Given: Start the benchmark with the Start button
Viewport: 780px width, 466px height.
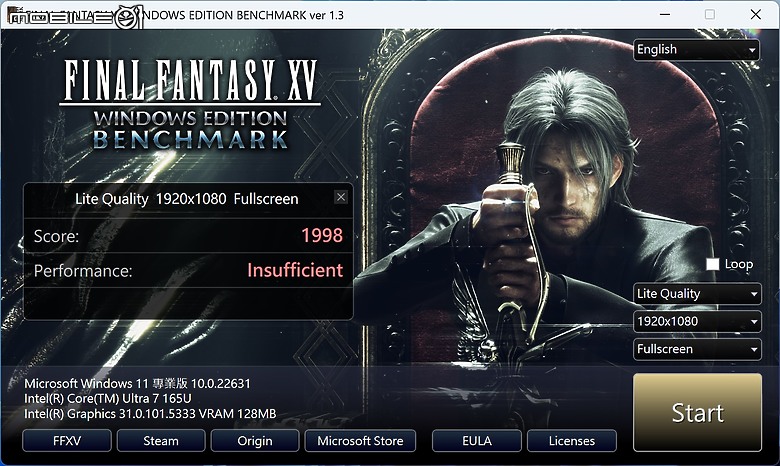Looking at the screenshot, I should tap(697, 412).
